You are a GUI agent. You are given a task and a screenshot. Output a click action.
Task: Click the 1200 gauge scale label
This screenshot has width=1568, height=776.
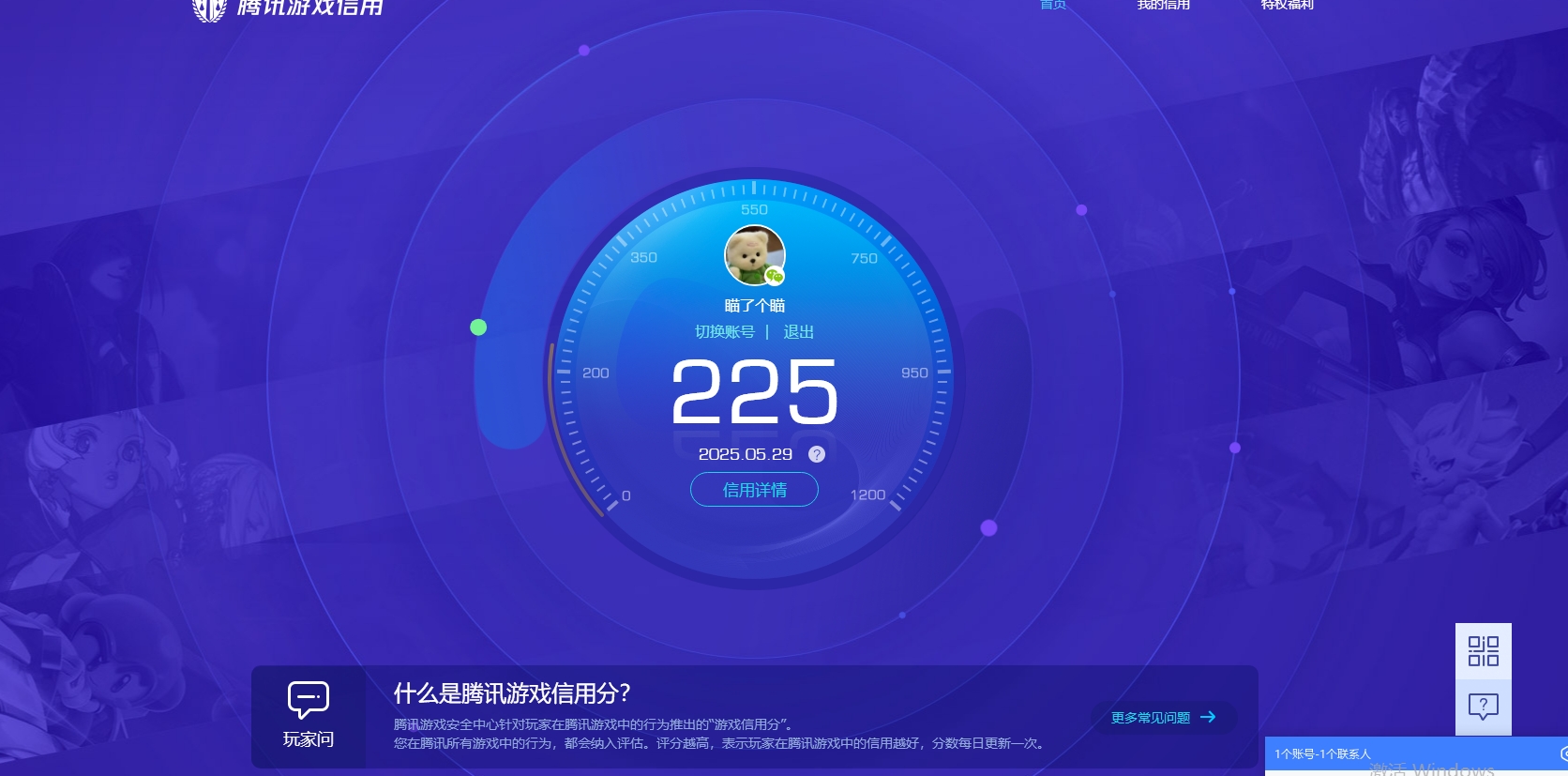(867, 495)
